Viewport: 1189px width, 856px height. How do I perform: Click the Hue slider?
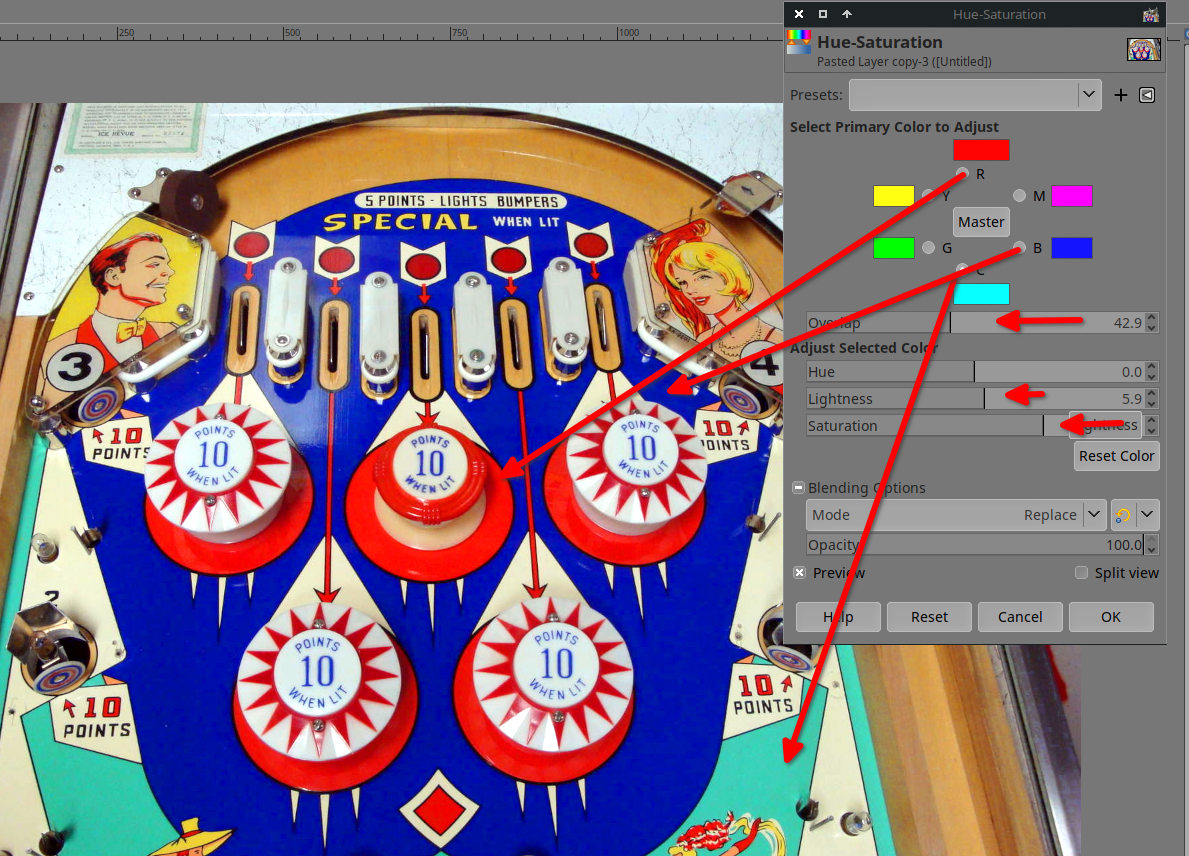pos(975,372)
